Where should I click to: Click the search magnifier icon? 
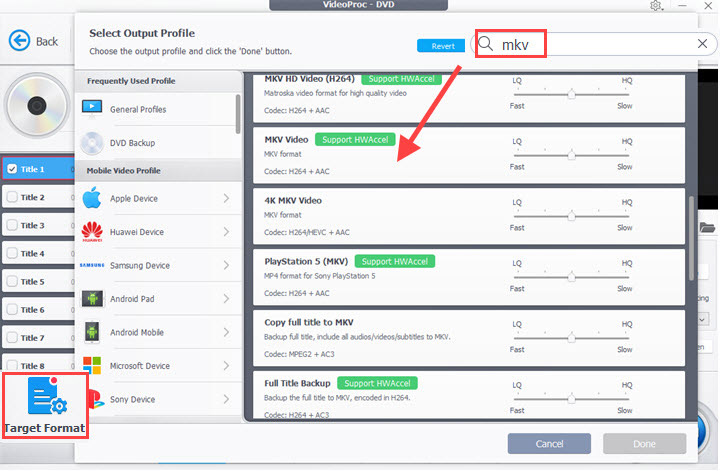485,44
